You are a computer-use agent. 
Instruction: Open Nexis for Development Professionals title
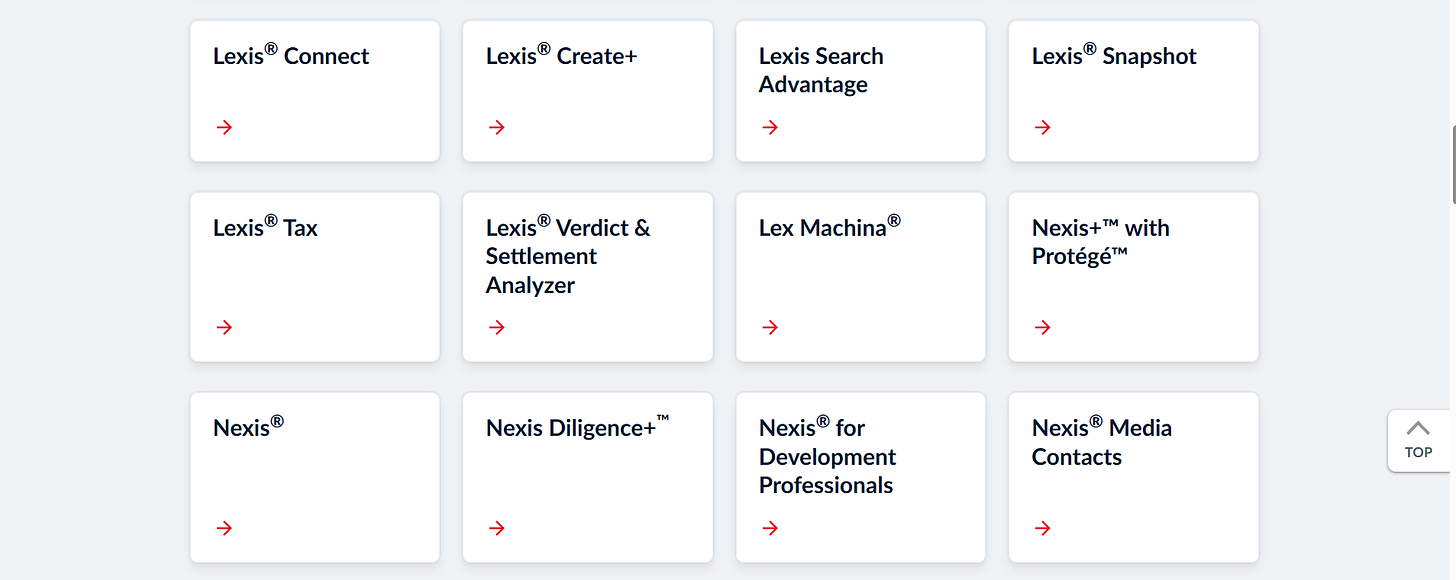coord(827,456)
